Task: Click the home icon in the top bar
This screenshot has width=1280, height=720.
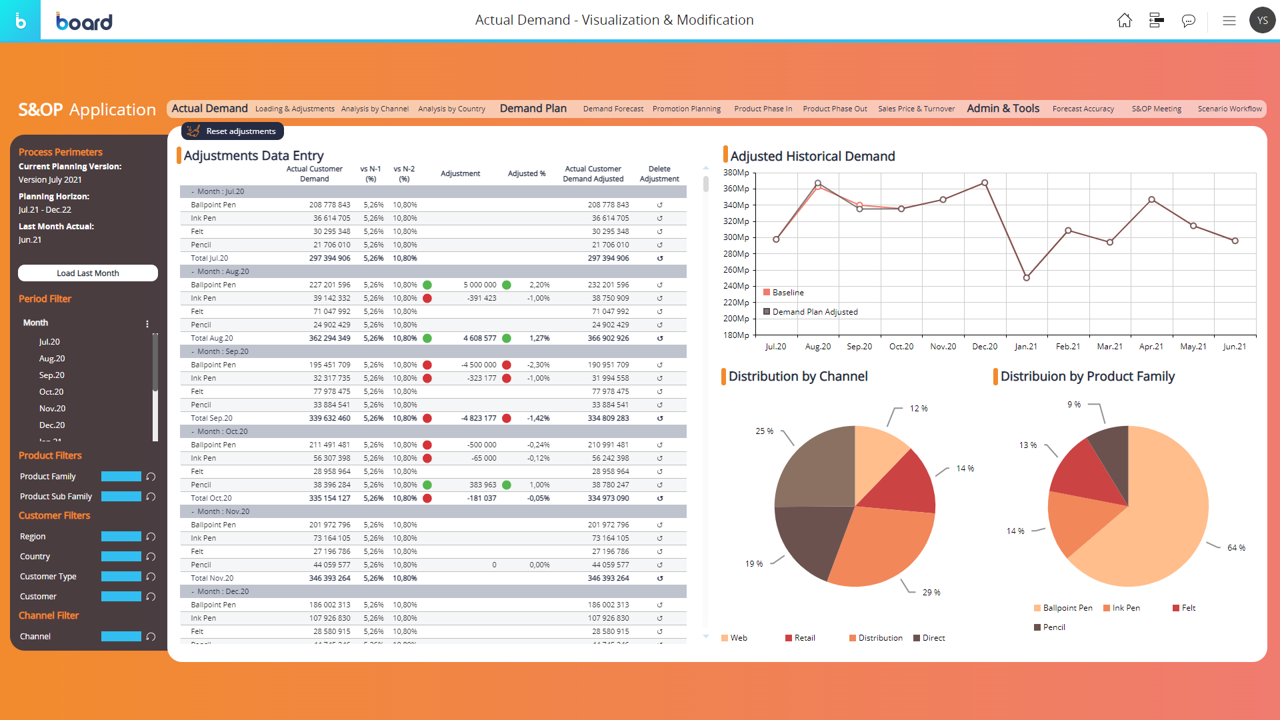Action: pos(1124,20)
